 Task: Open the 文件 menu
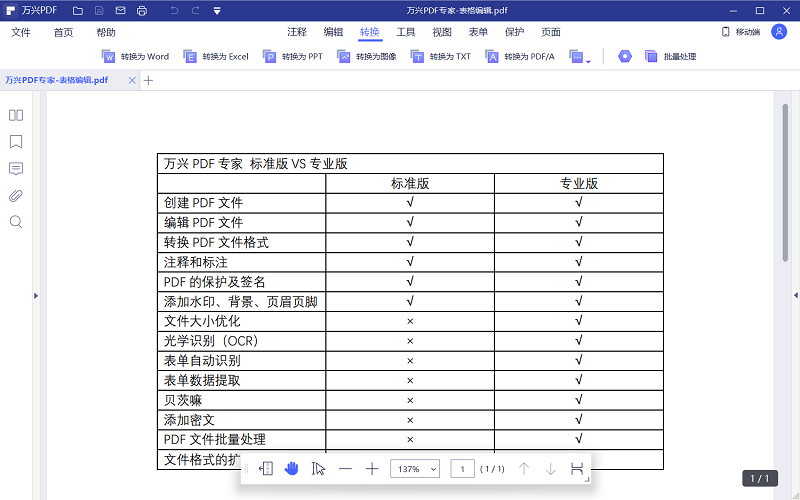[21, 33]
